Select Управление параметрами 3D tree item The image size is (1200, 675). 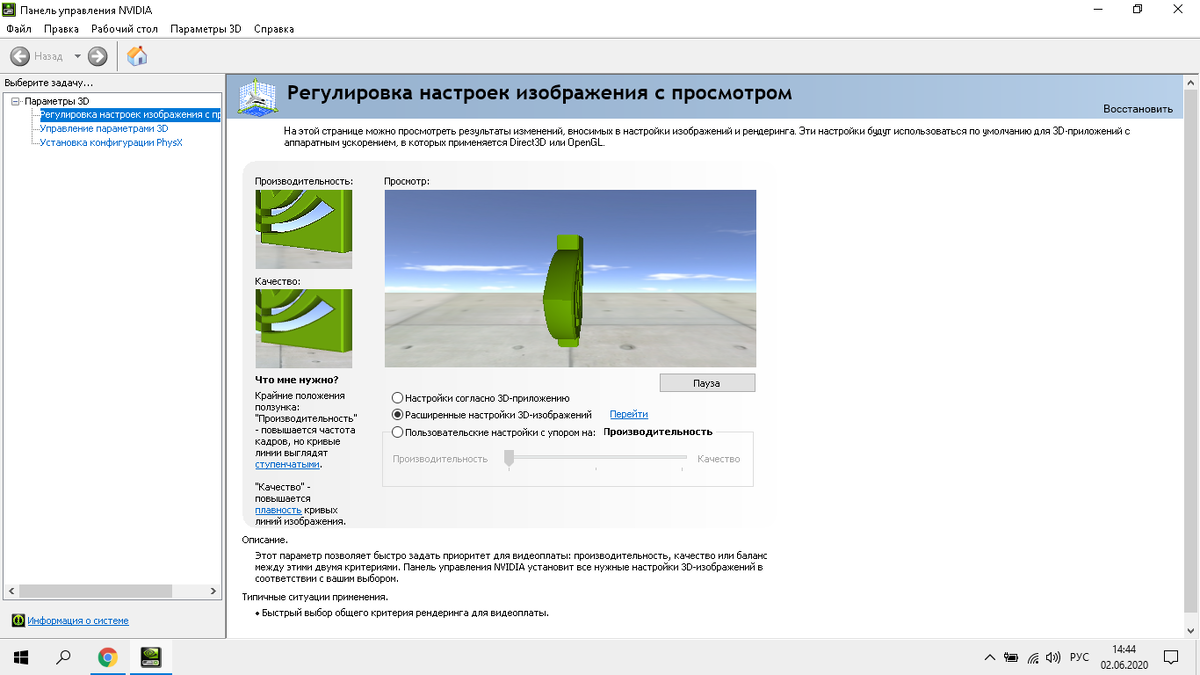(x=104, y=129)
